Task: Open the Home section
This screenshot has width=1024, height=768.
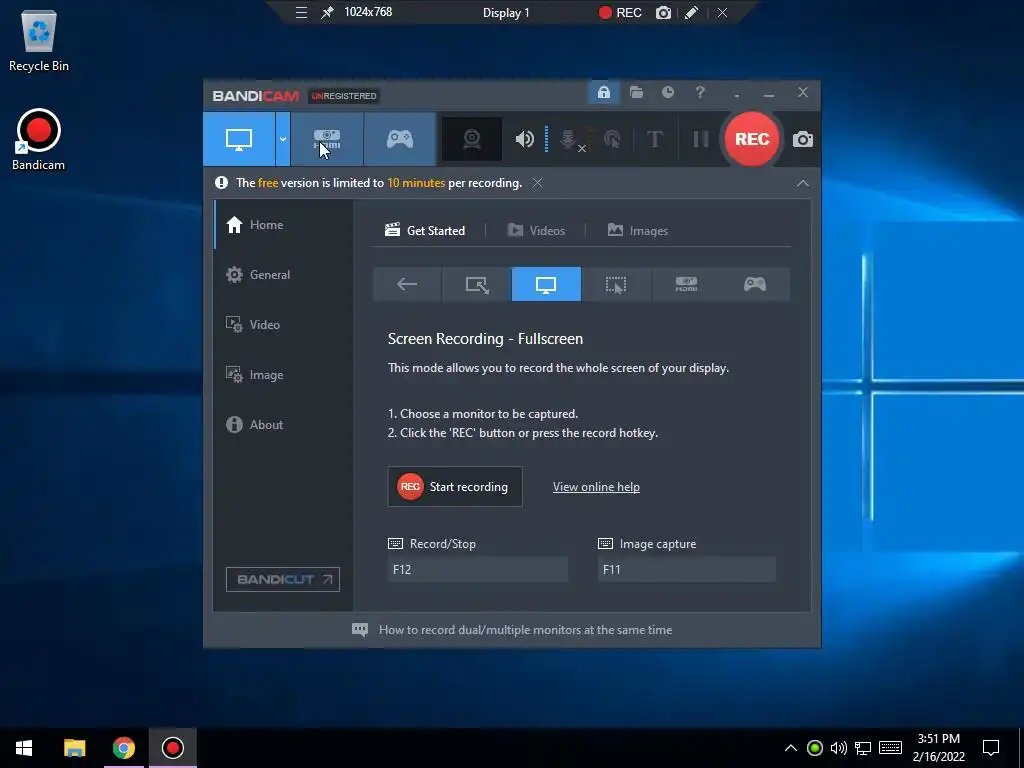Action: [283, 225]
